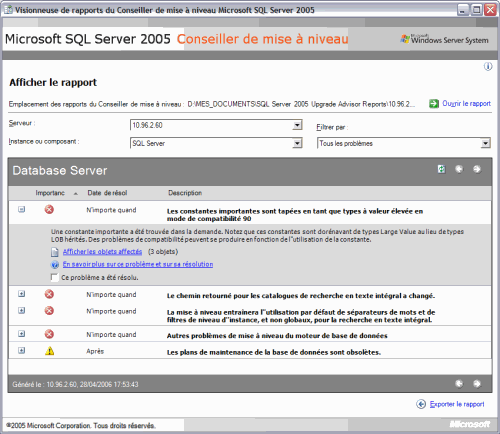Open the Serveur dropdown showing 10.96.2.60
This screenshot has width=500, height=434.
[216, 125]
